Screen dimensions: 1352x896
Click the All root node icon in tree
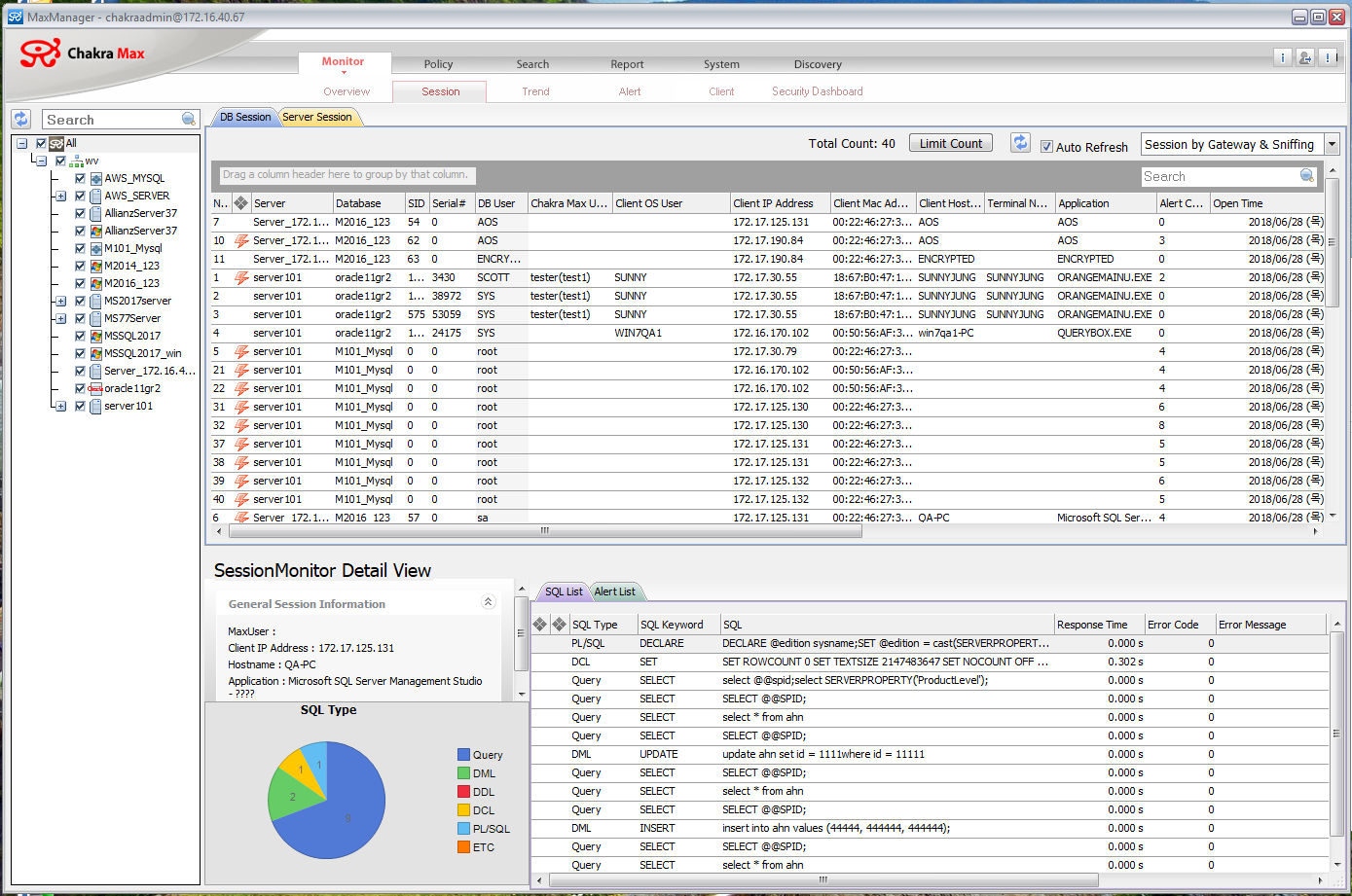tap(56, 143)
